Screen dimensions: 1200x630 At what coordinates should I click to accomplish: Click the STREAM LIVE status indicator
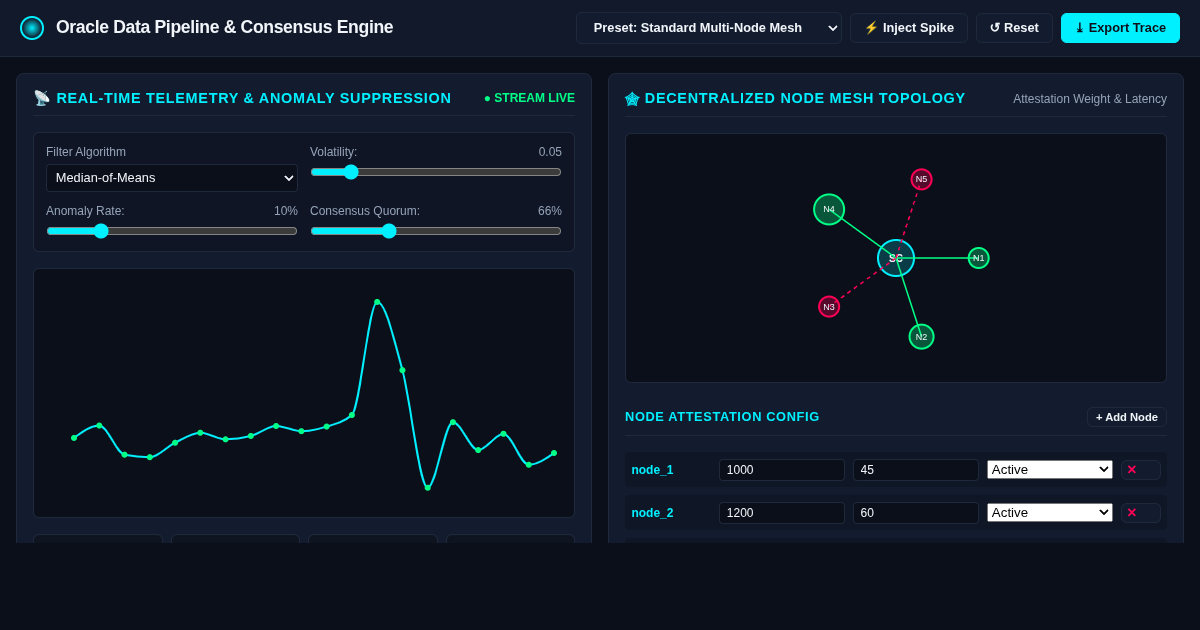point(529,98)
